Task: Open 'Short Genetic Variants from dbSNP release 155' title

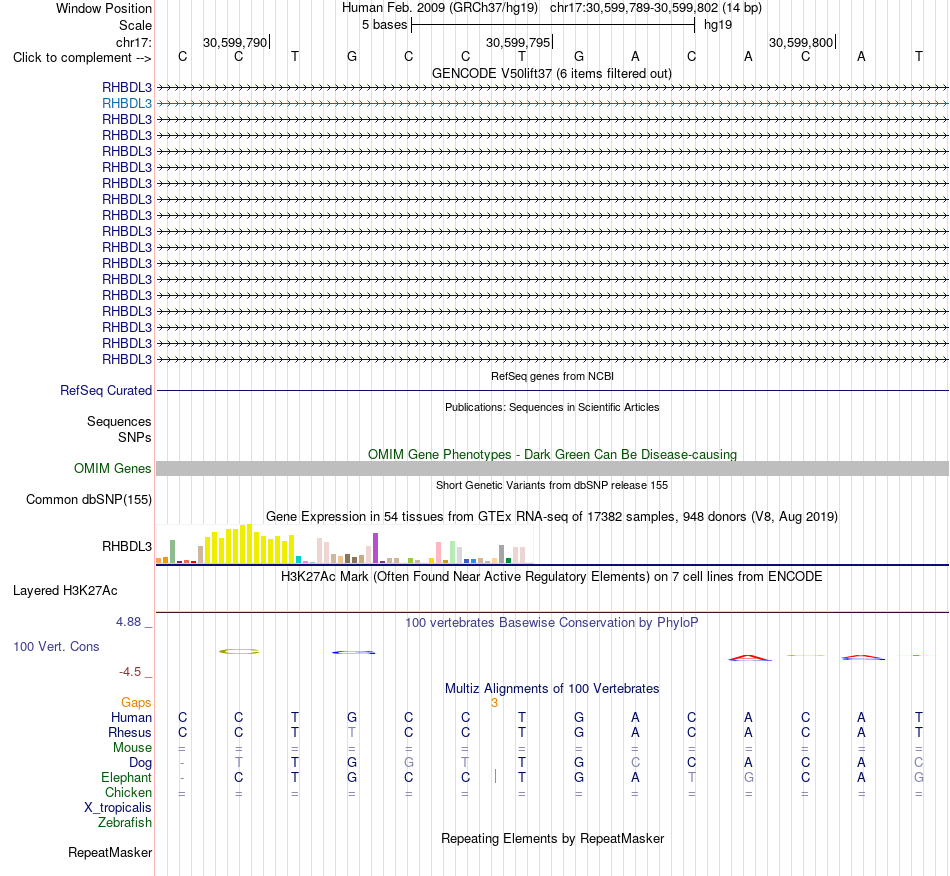Action: coord(552,485)
